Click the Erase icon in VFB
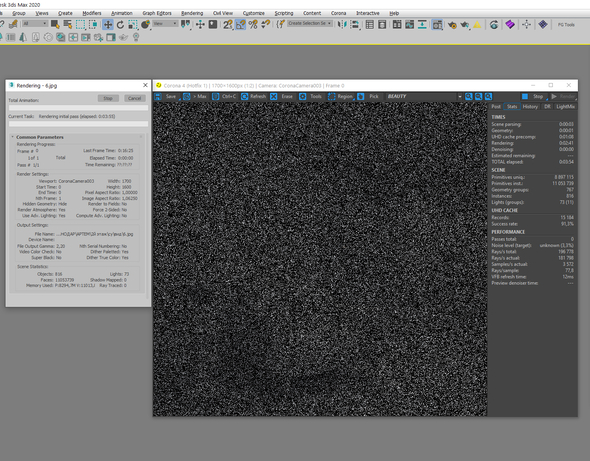 tap(274, 97)
